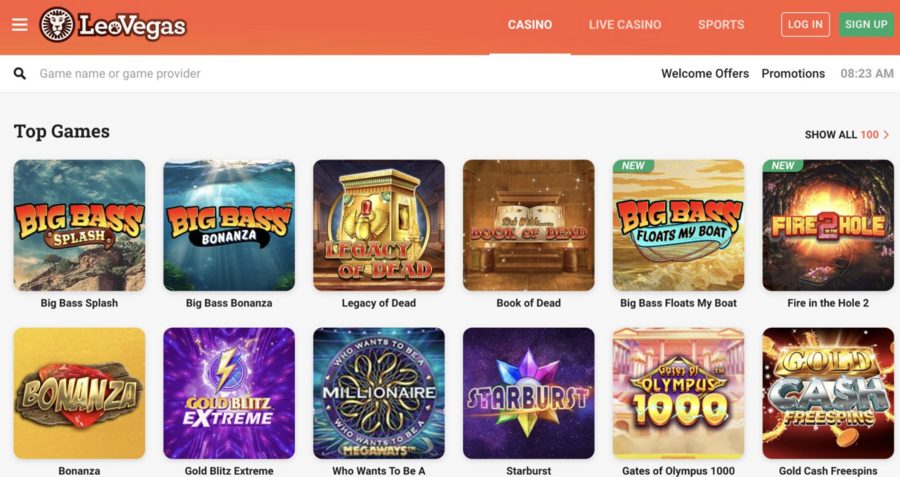Open the hamburger menu icon
Screen dimensions: 900x477
20,25
